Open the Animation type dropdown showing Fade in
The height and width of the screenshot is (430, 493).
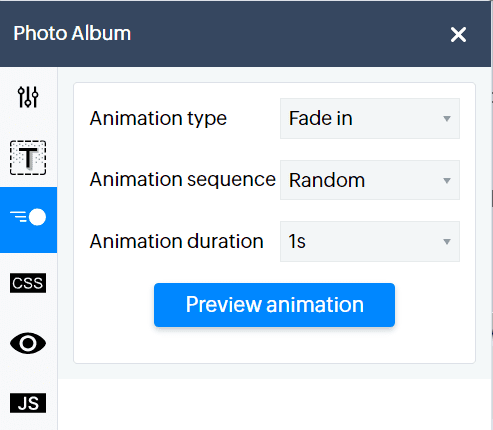[x=370, y=118]
